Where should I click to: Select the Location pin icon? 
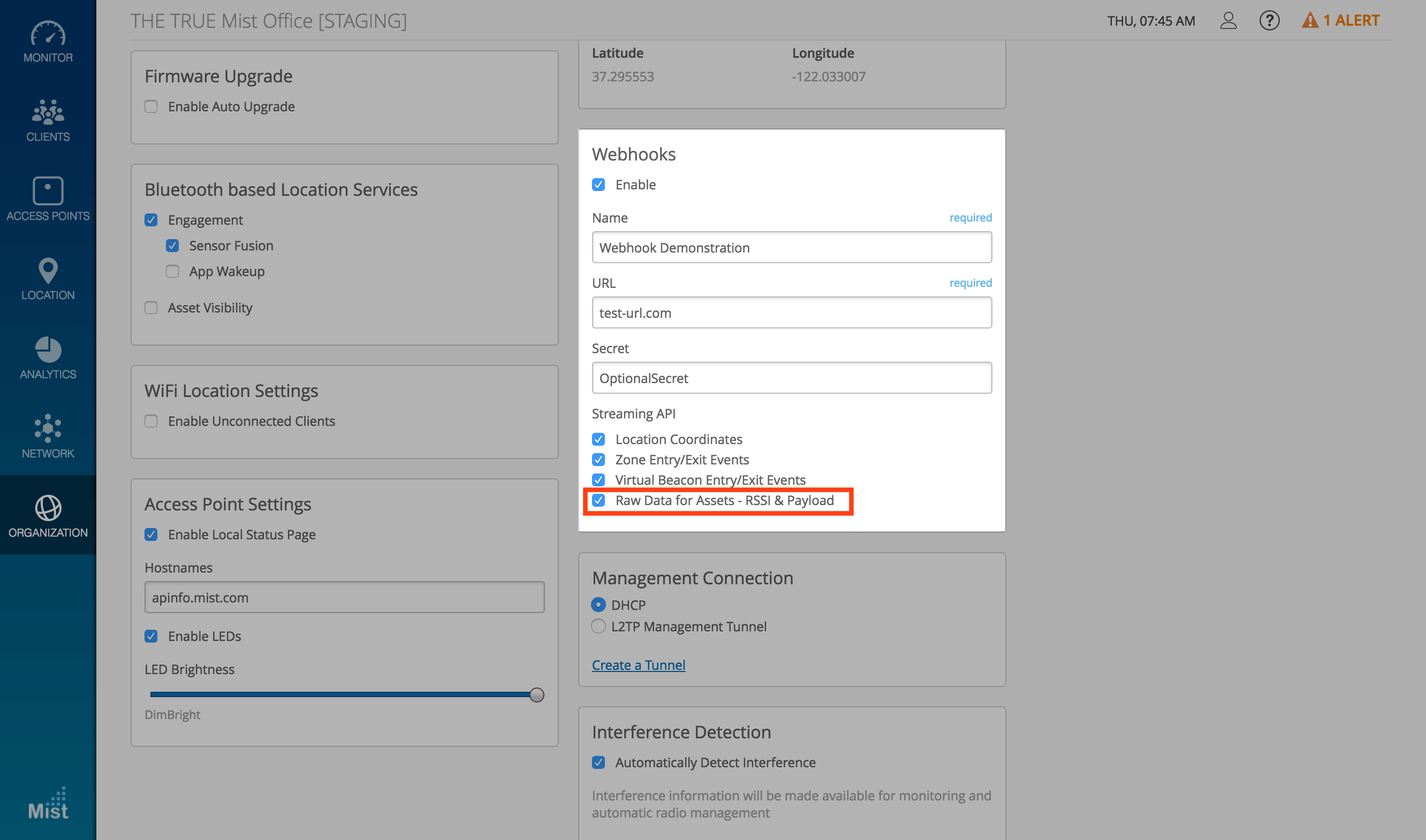coord(48,271)
